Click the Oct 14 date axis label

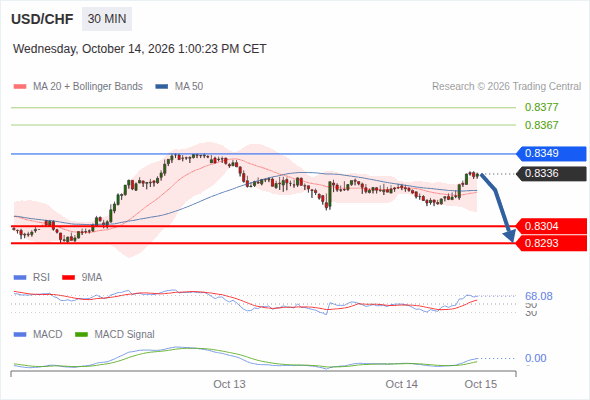[401, 384]
